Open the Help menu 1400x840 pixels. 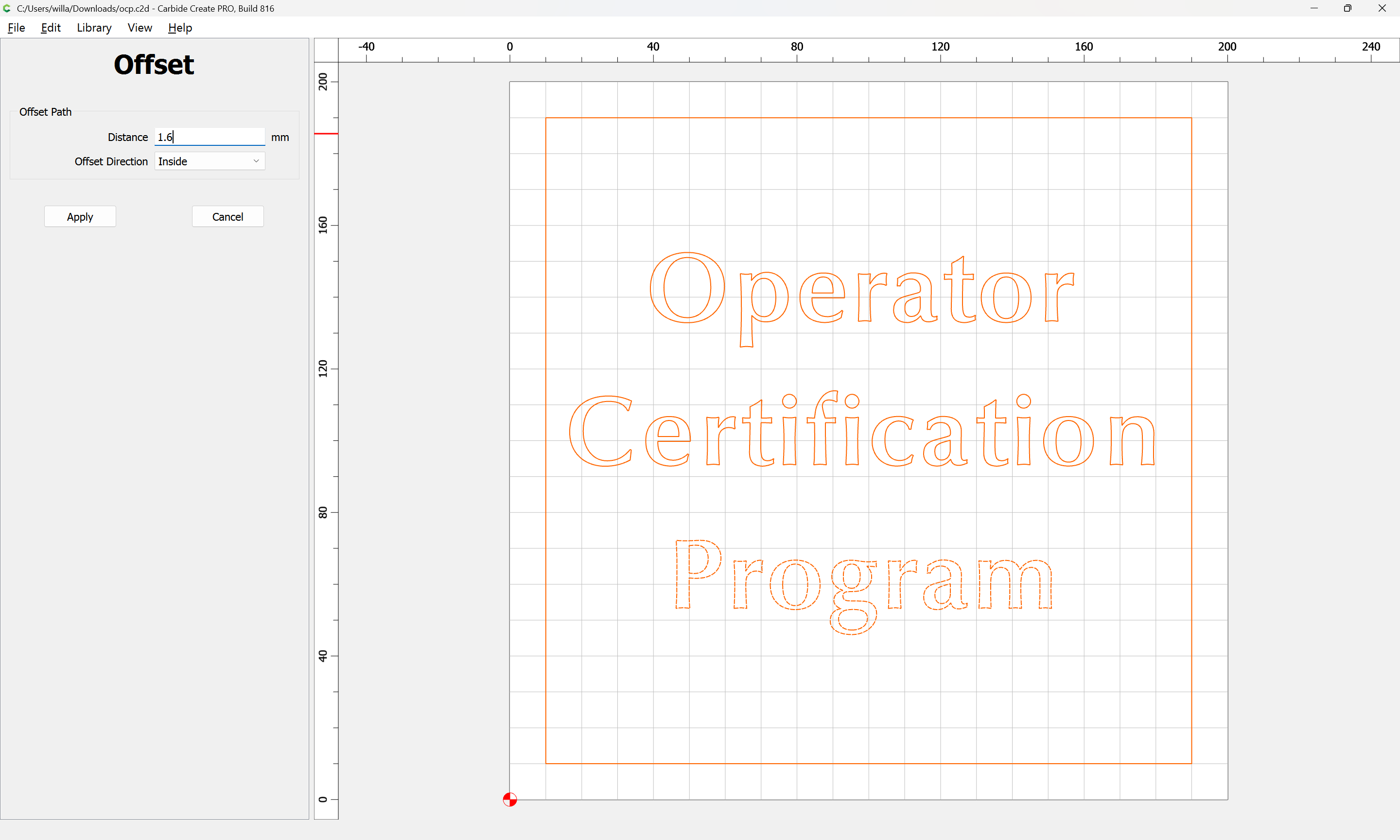click(x=180, y=28)
